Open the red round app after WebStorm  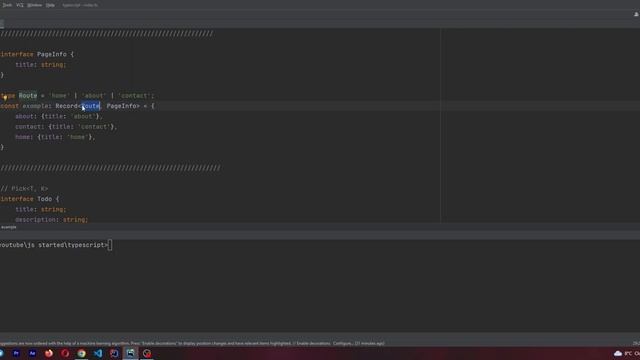coord(147,353)
